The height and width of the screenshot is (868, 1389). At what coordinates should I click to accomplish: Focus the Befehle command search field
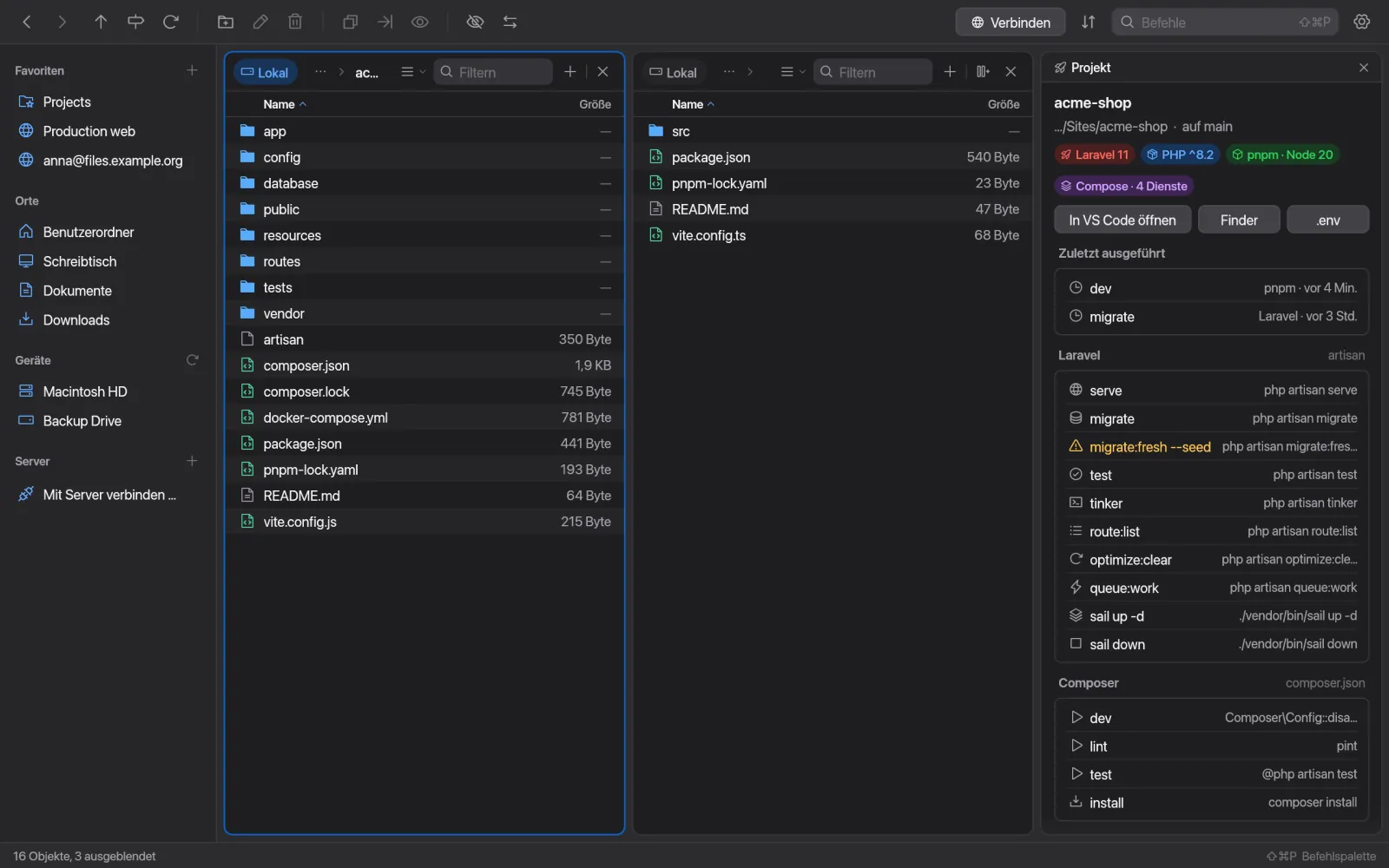click(x=1225, y=23)
